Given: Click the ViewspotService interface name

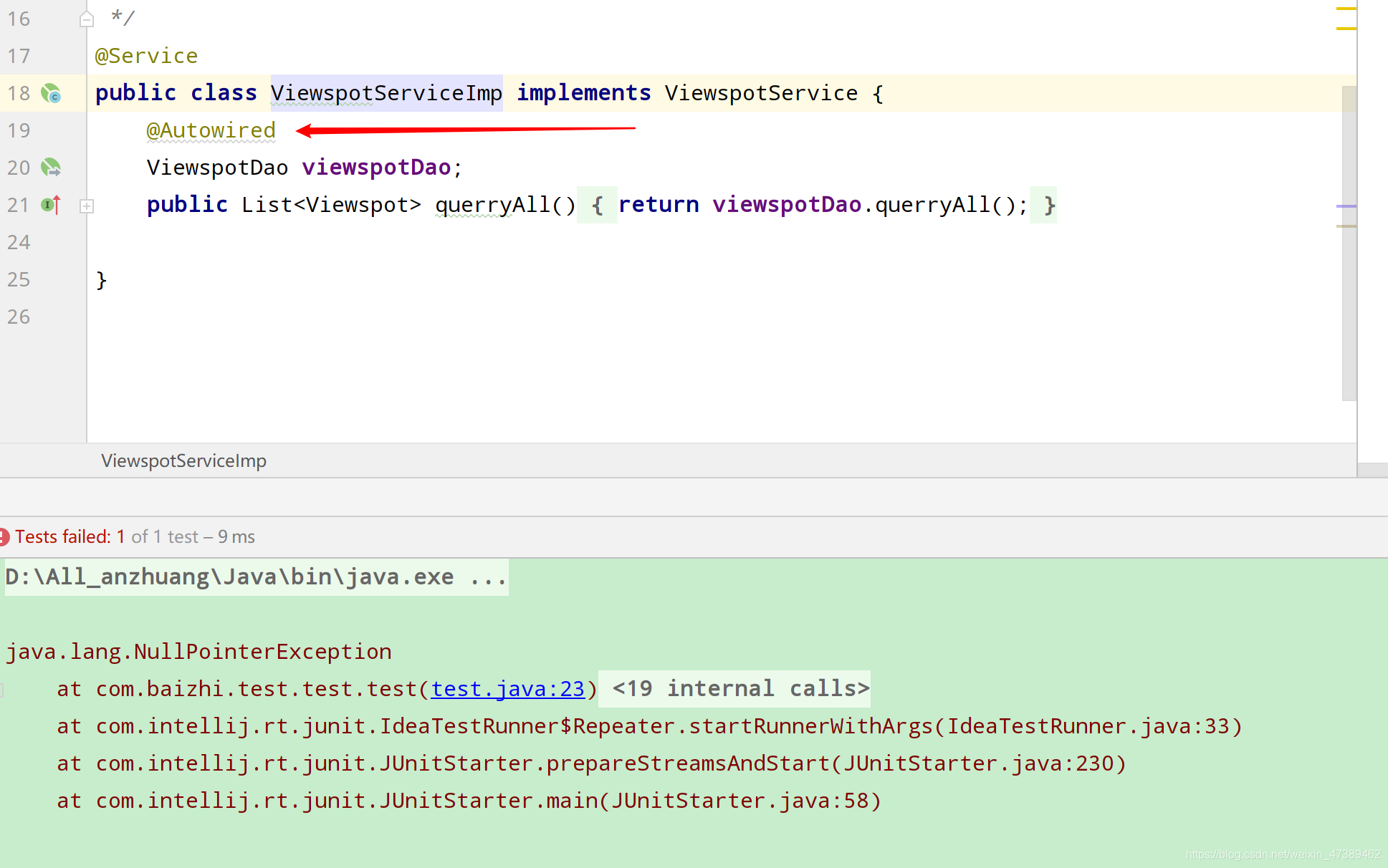Looking at the screenshot, I should coord(762,93).
